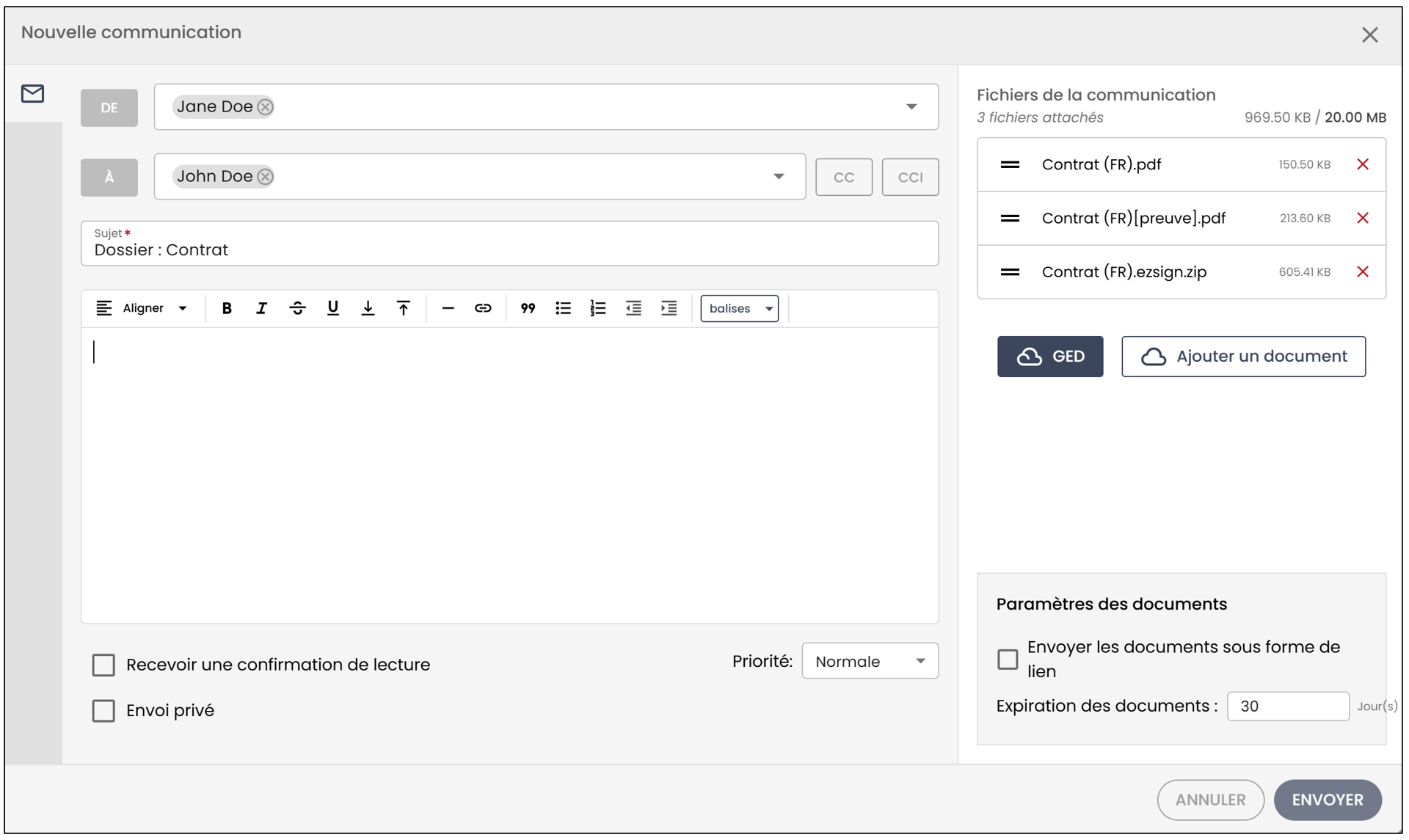Image resolution: width=1409 pixels, height=840 pixels.
Task: Click Ajouter un document button
Action: (x=1243, y=357)
